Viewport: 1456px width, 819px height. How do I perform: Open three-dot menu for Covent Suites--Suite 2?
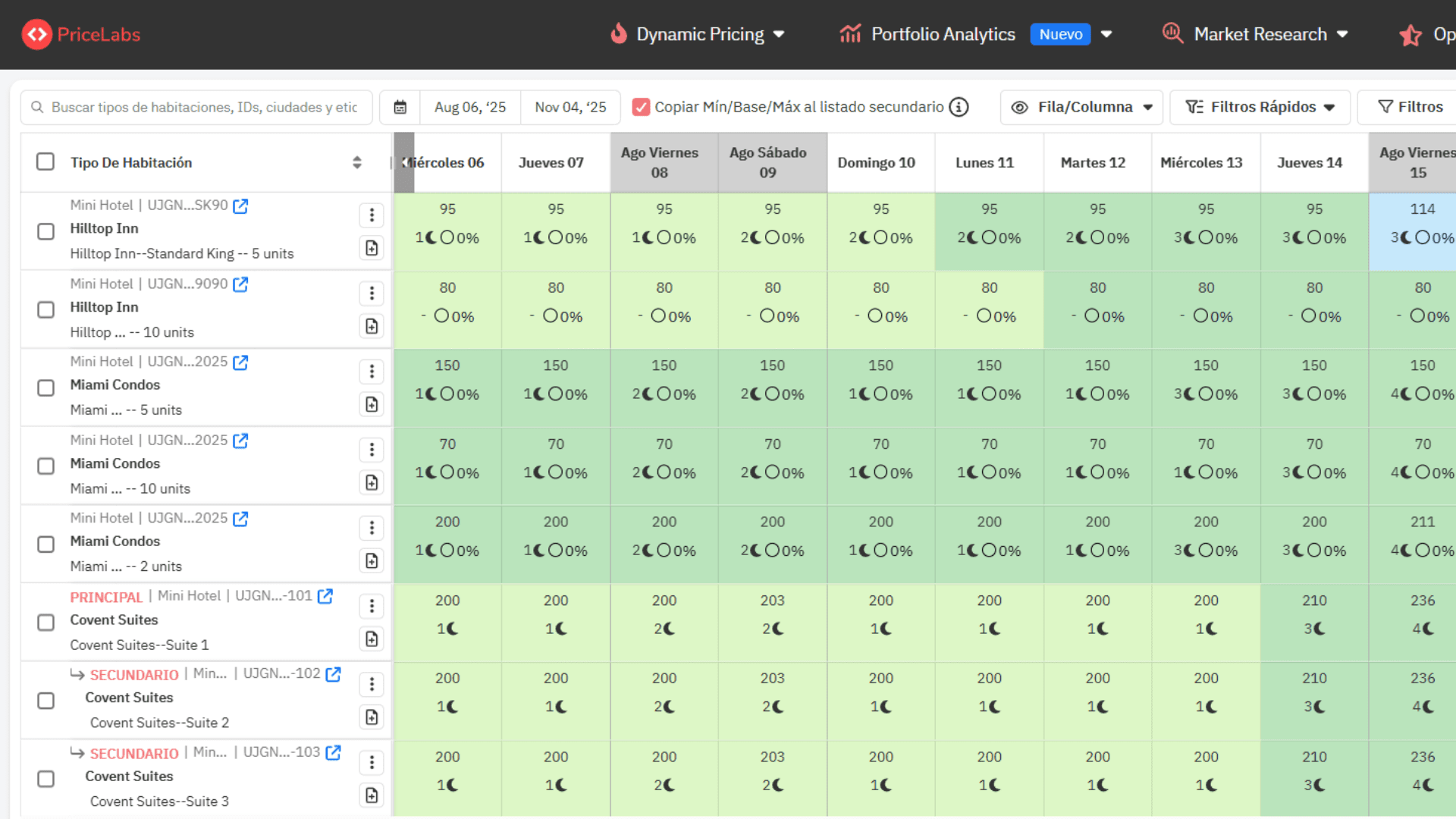[372, 684]
